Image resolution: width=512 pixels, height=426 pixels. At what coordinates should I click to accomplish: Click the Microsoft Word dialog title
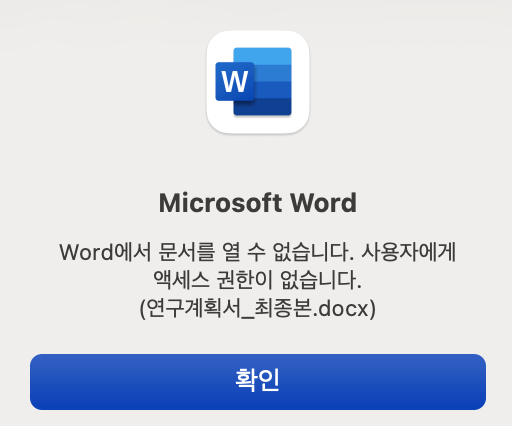tap(258, 203)
